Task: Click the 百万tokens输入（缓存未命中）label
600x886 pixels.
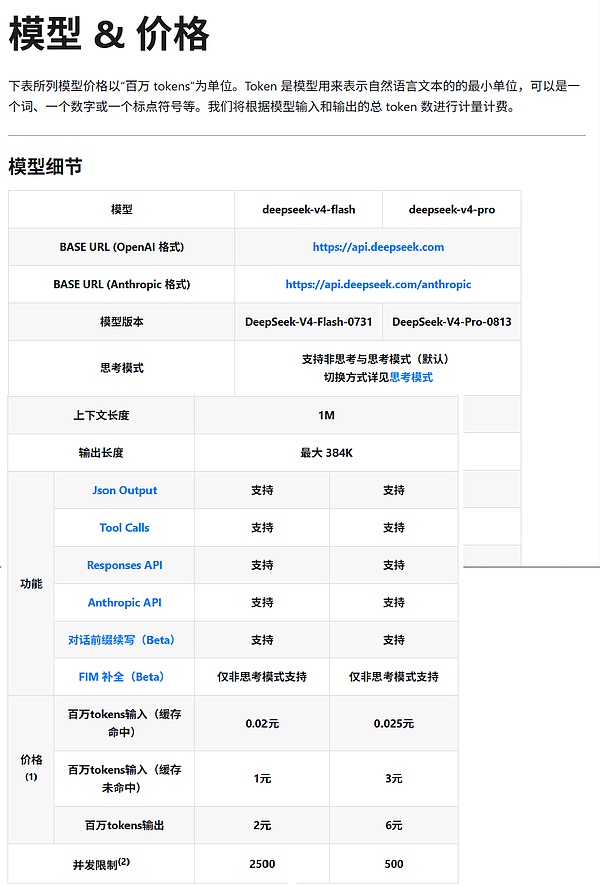Action: pos(124,779)
